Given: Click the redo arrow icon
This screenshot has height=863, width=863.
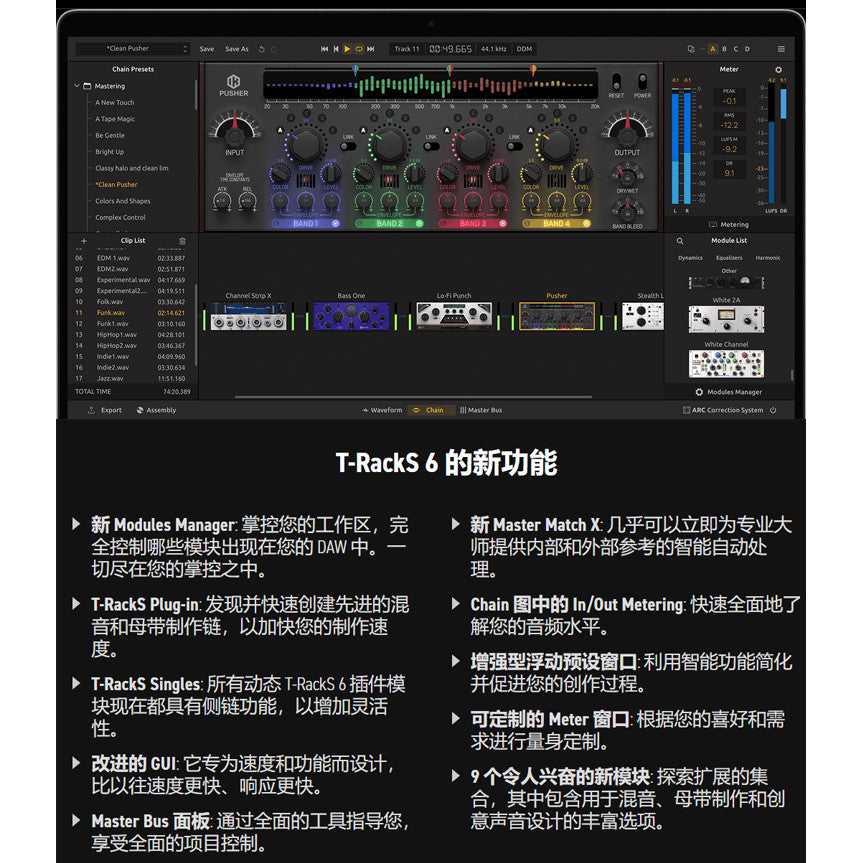Looking at the screenshot, I should 274,49.
